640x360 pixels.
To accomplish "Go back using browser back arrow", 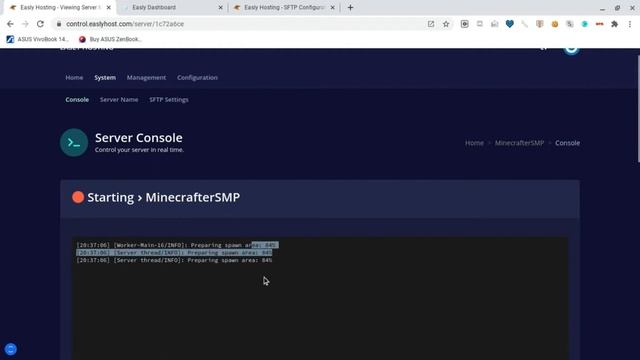I will [x=10, y=24].
